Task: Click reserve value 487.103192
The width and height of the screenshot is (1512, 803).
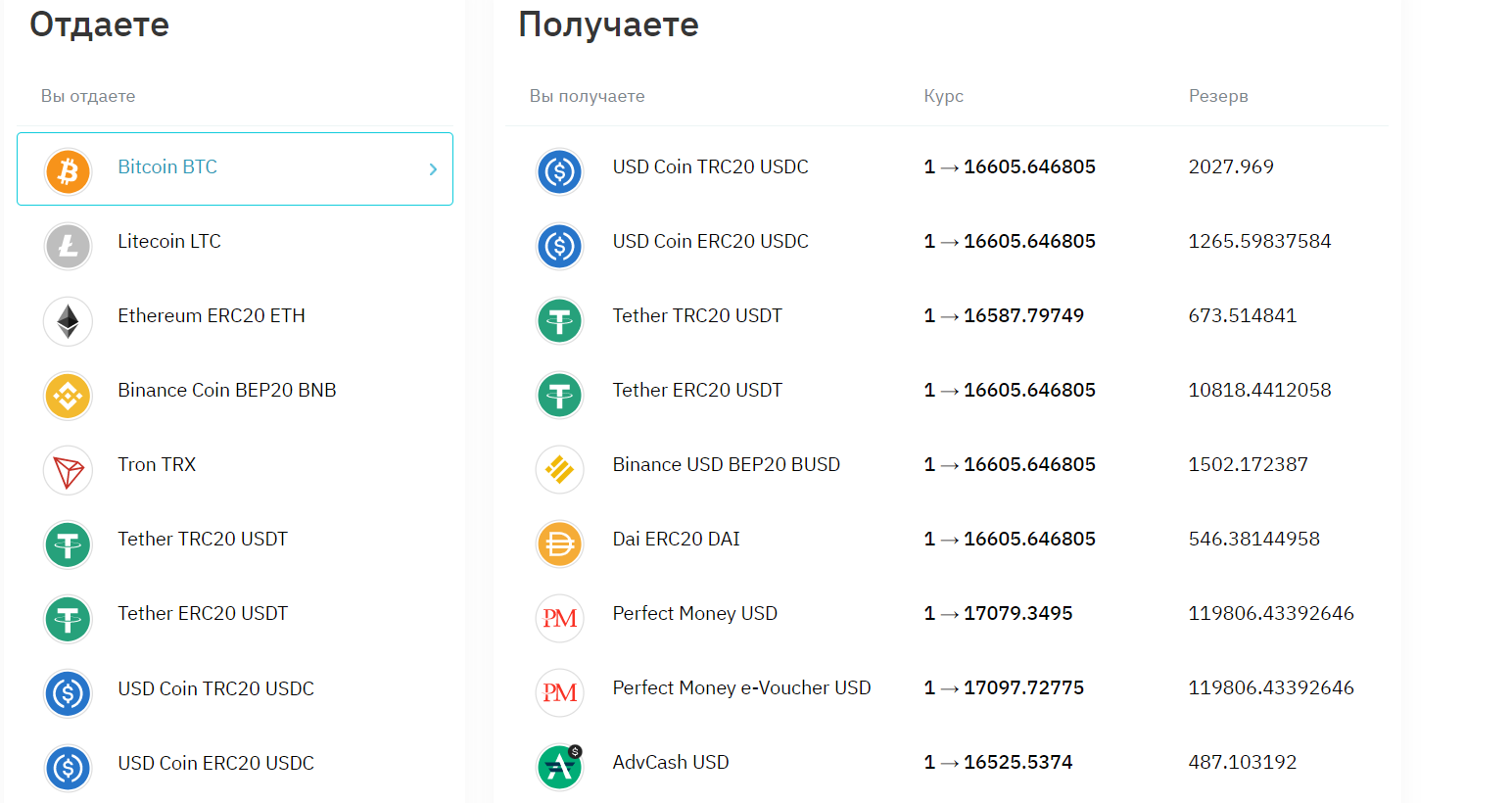Action: point(1242,762)
